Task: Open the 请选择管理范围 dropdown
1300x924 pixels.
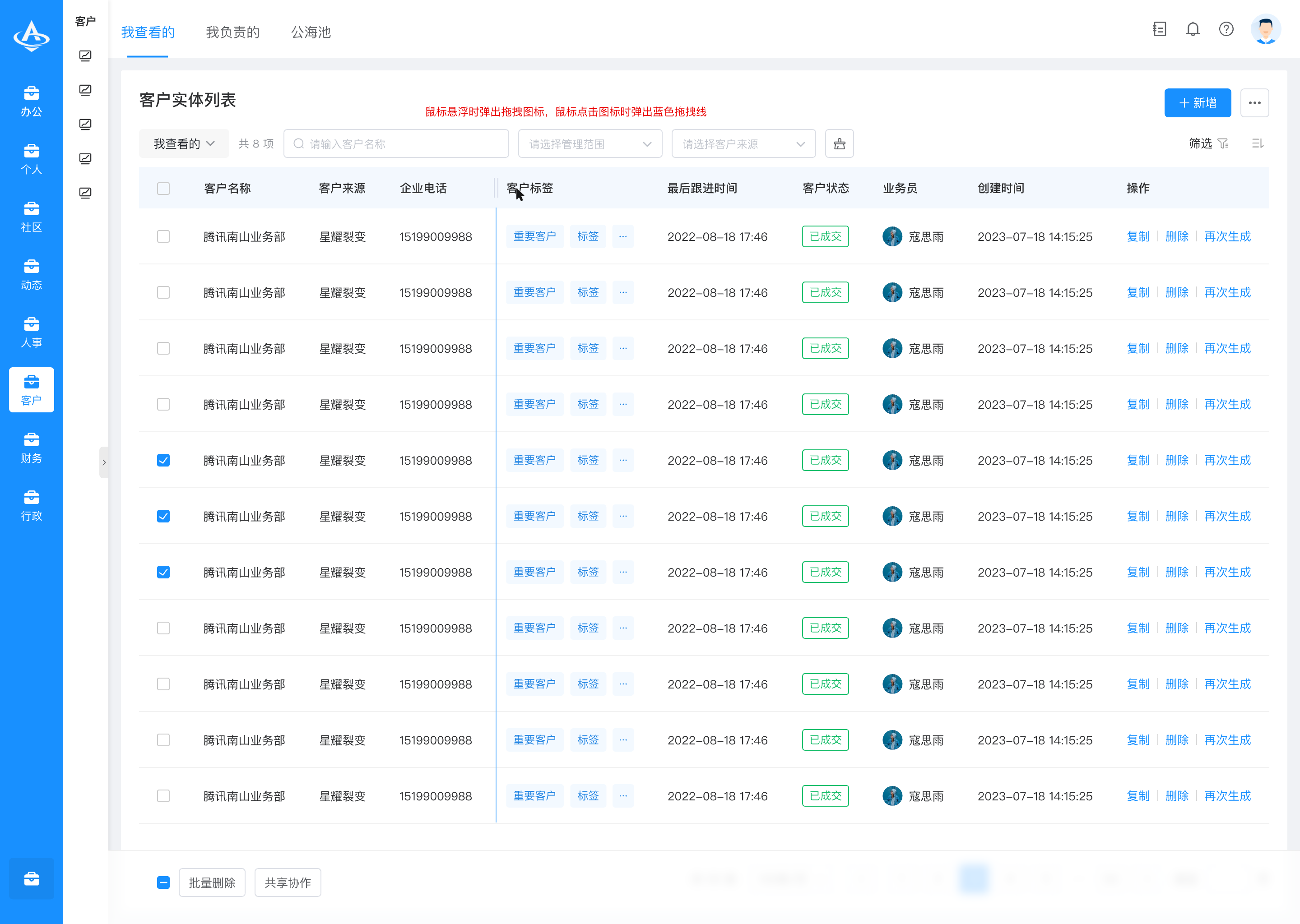Action: 590,144
